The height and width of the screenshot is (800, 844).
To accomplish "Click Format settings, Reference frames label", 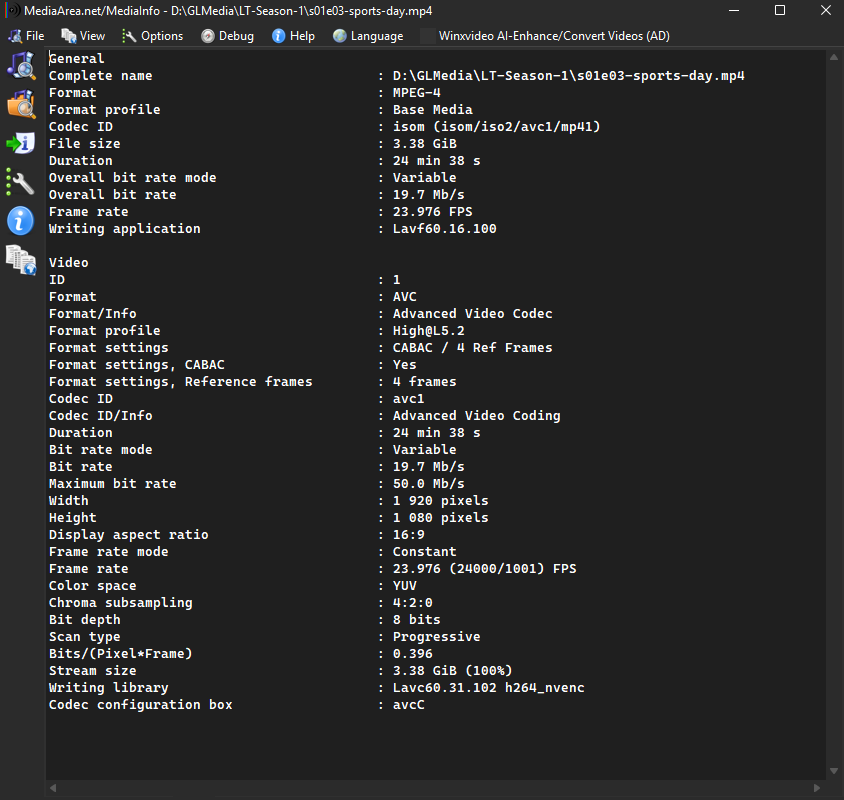I will [x=180, y=382].
